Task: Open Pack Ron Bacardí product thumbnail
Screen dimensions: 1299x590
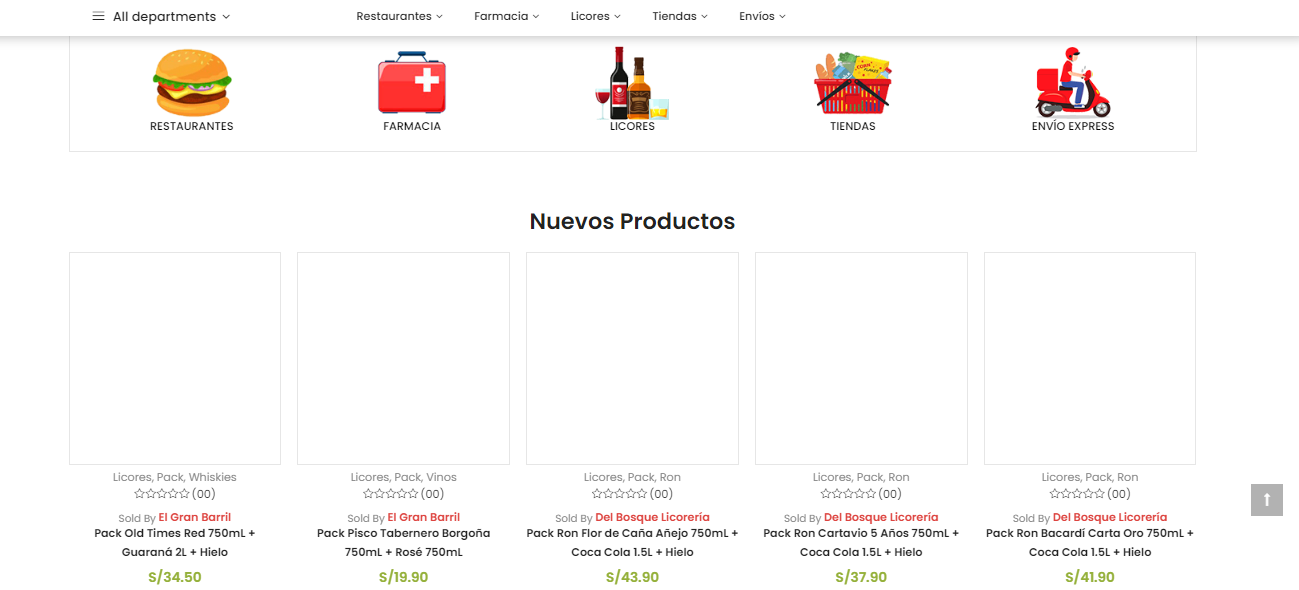Action: click(1090, 358)
